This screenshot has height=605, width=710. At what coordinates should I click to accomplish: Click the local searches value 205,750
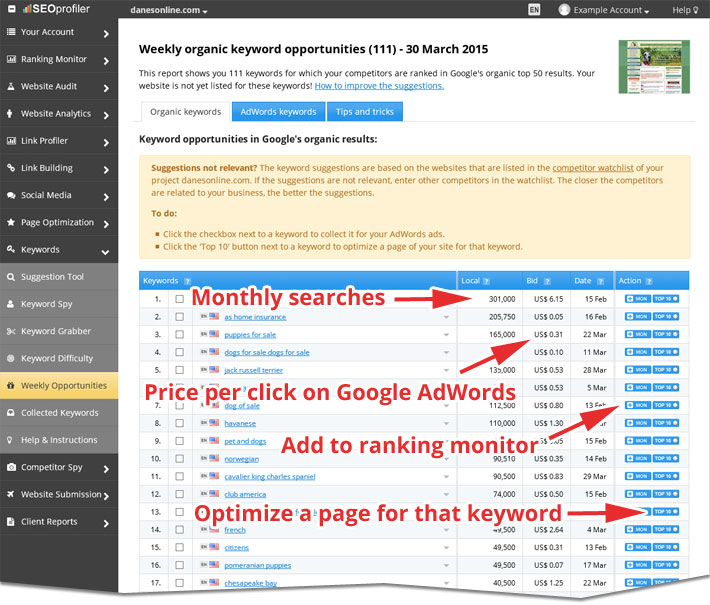click(502, 317)
